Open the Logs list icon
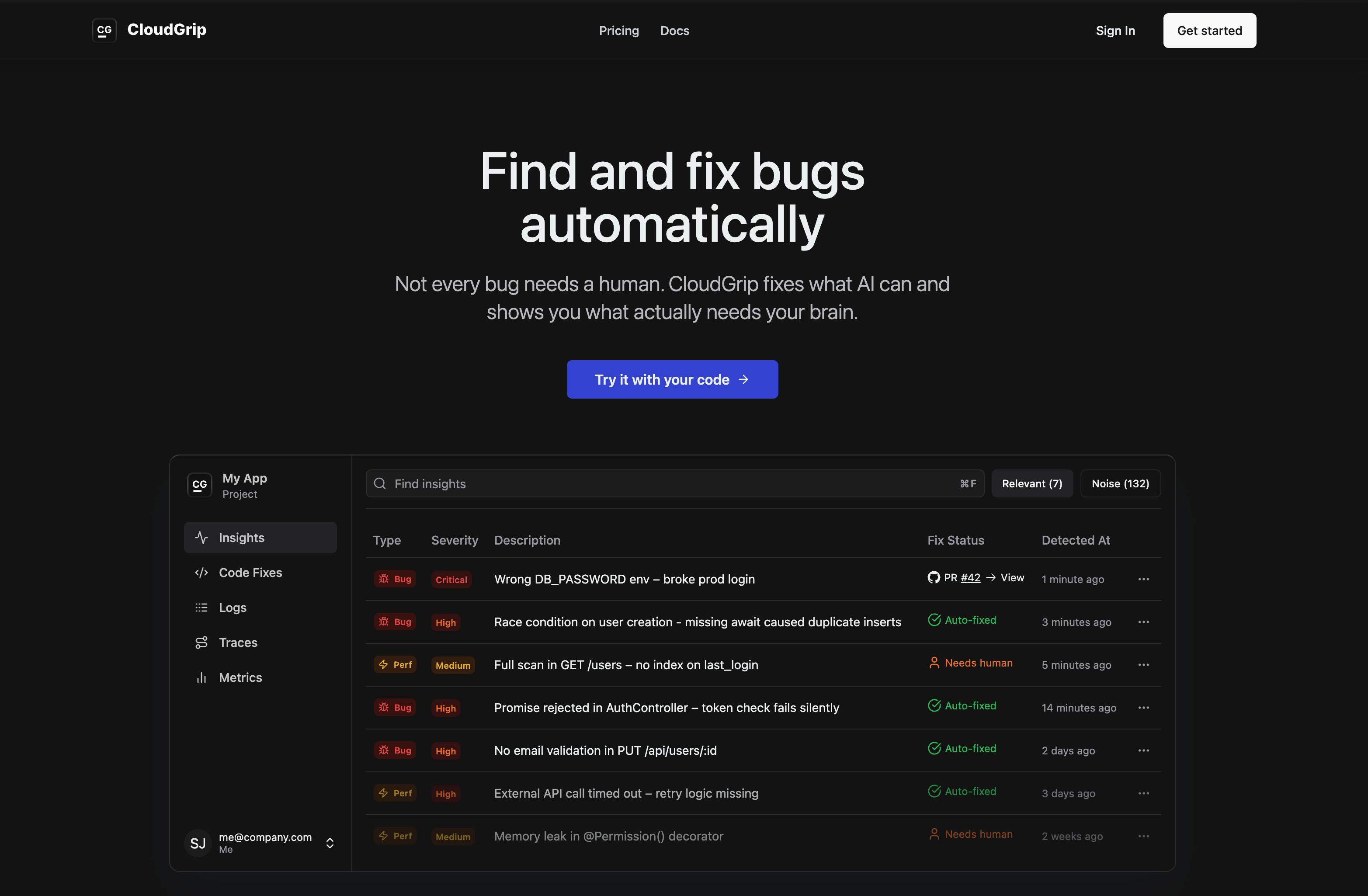The width and height of the screenshot is (1368, 896). pos(201,608)
